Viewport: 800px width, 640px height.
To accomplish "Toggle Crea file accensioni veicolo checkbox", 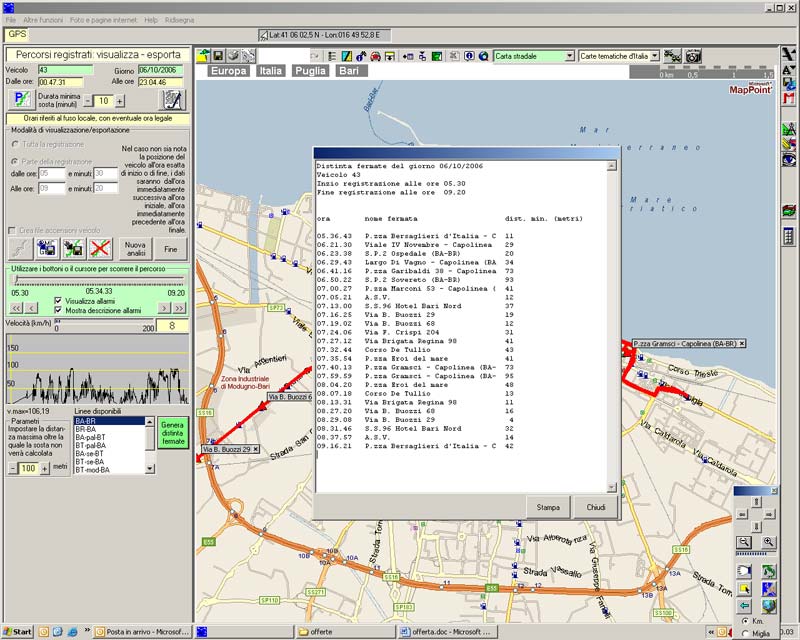I will 12,231.
